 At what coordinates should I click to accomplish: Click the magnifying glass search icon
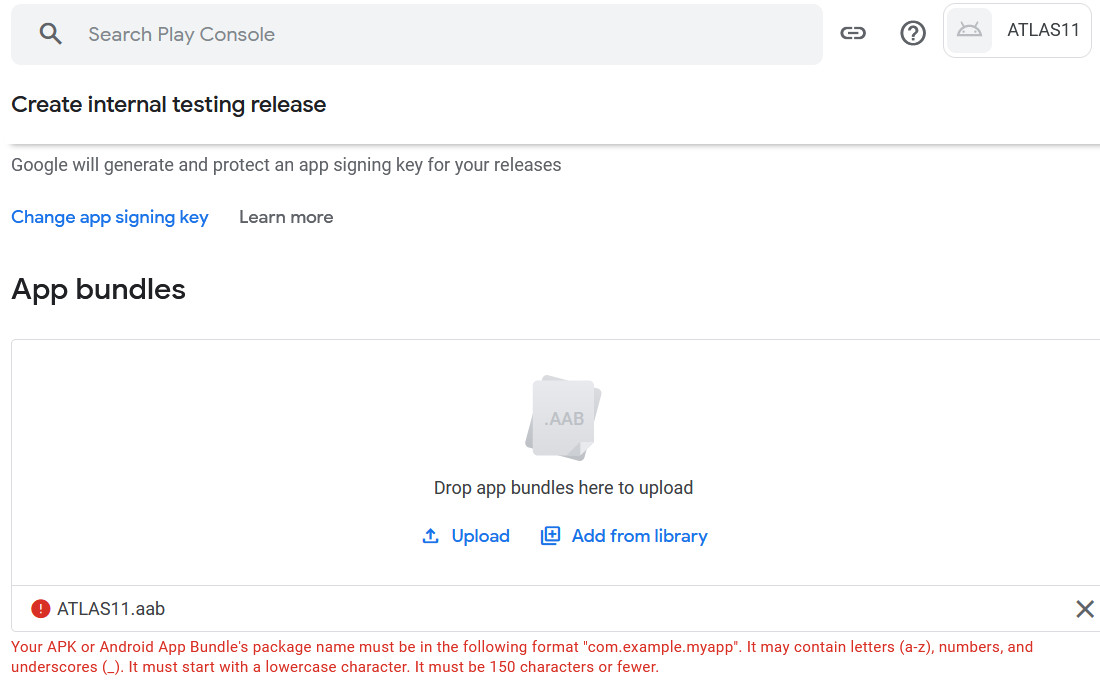point(50,34)
